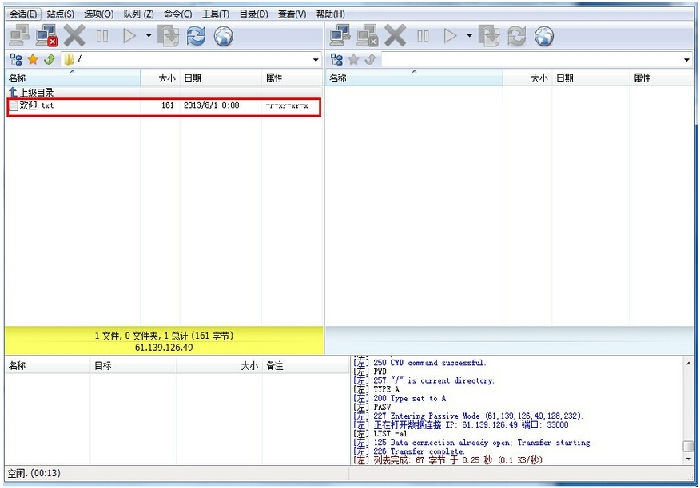The image size is (700, 488).
Task: Sort left pane by 日期 column header
Action: pyautogui.click(x=220, y=78)
